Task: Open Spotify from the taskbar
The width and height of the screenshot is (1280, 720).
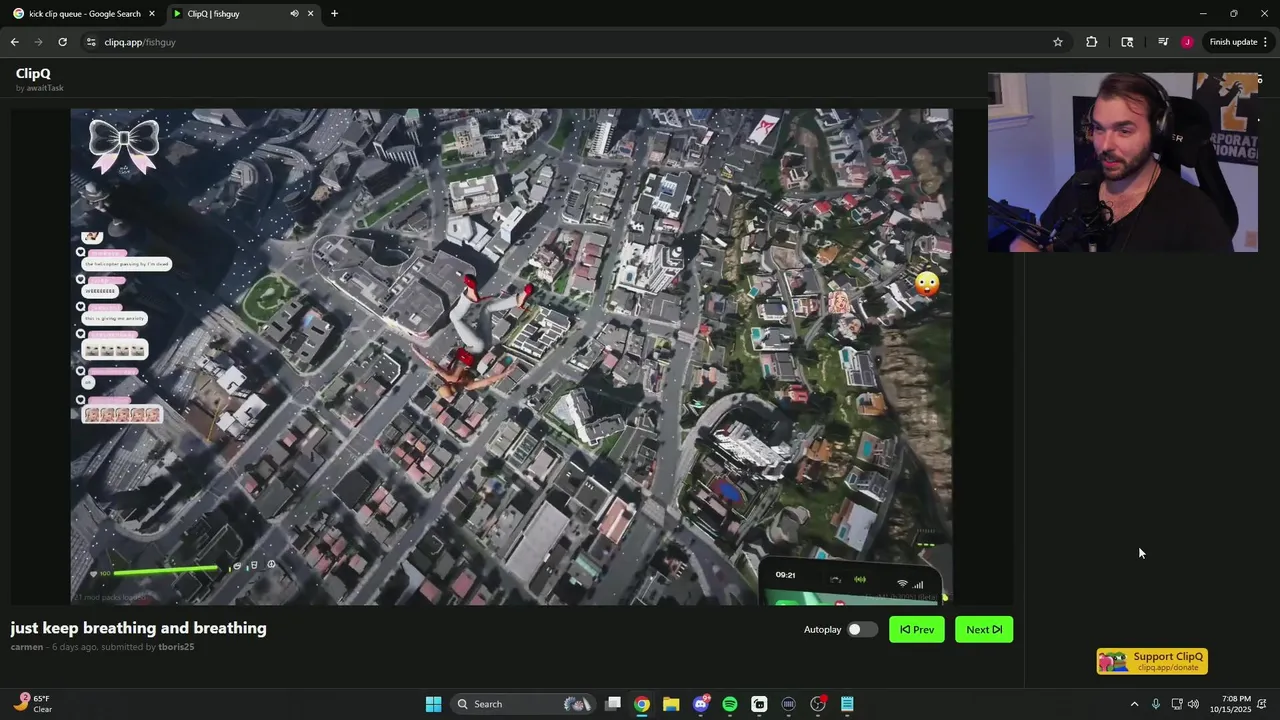Action: 730,704
